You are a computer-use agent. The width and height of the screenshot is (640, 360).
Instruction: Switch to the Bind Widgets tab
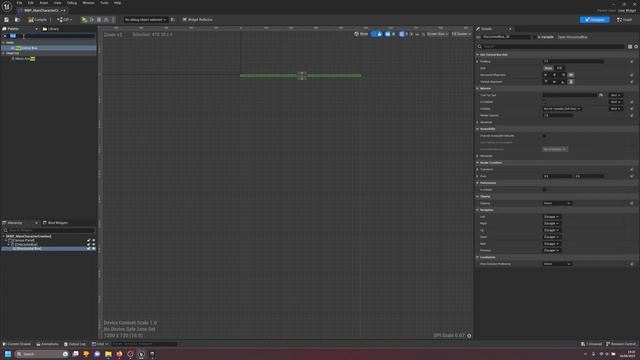(x=56, y=223)
